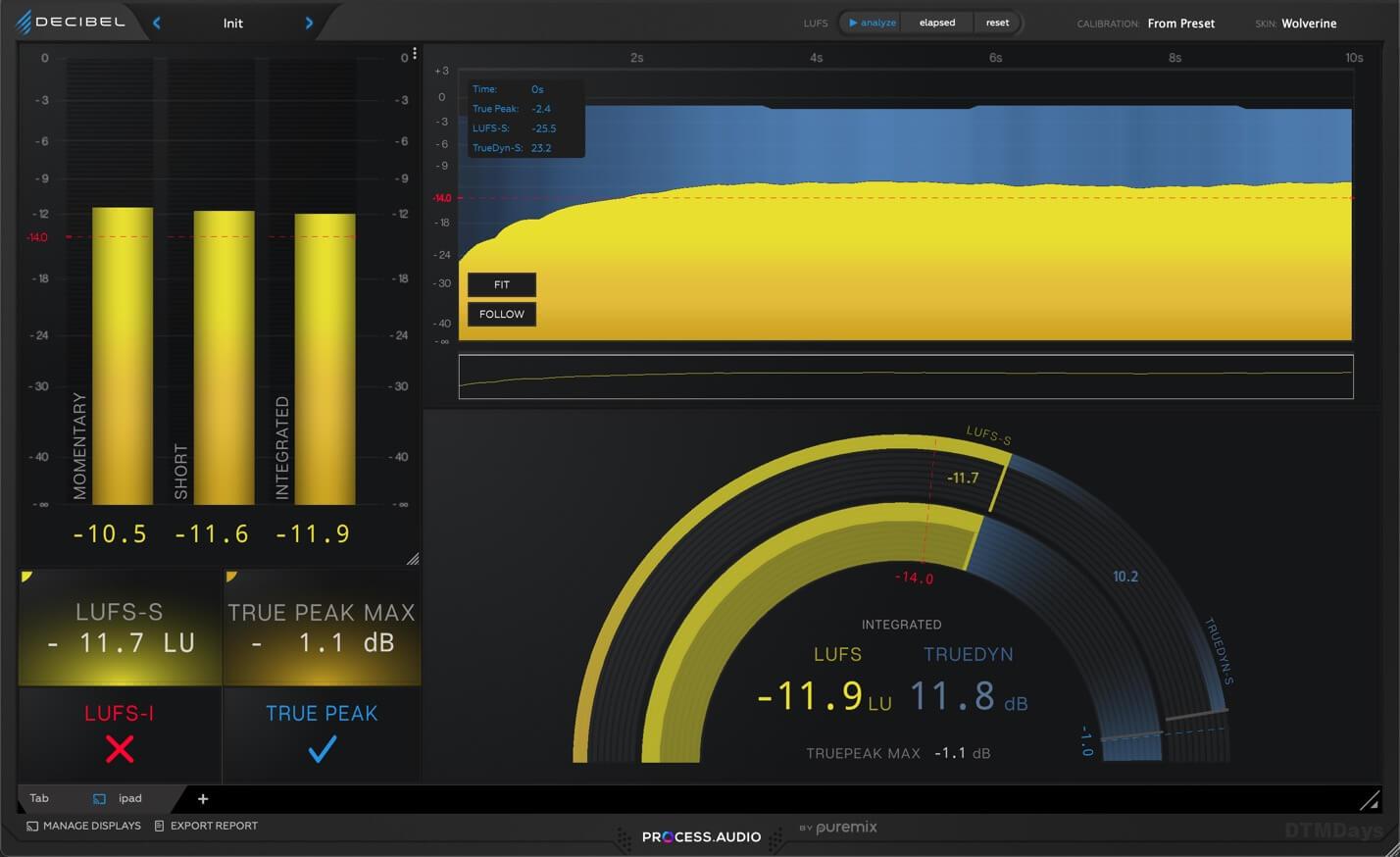Enable the analyze mode
Image resolution: width=1400 pixels, height=857 pixels.
click(871, 22)
